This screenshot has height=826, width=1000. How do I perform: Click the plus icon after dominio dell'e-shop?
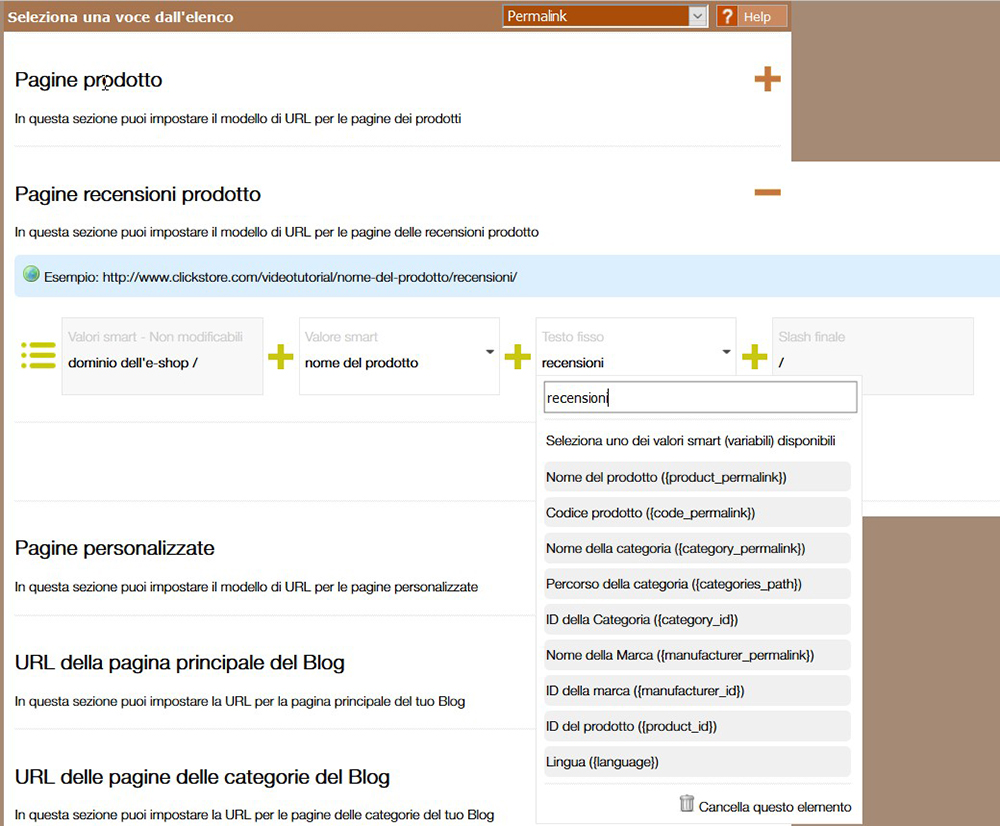point(281,357)
